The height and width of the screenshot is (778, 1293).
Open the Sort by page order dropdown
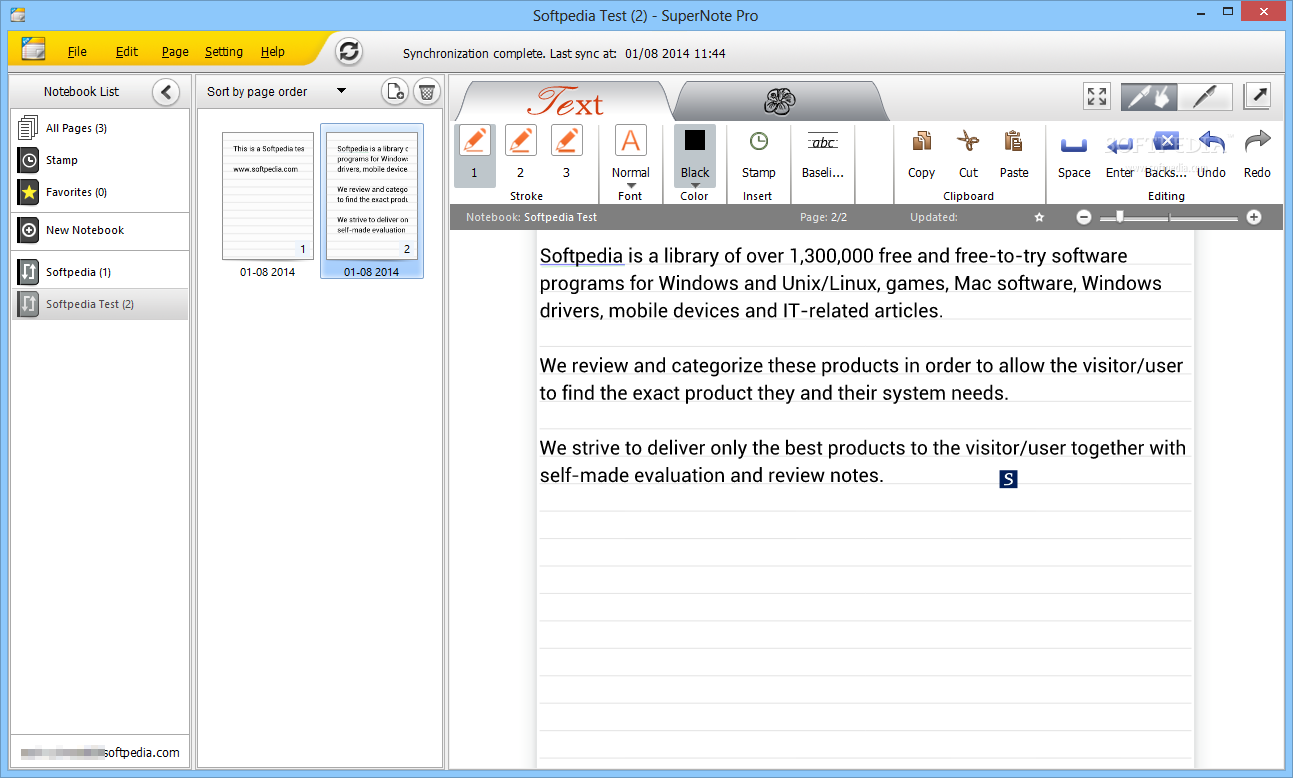click(x=276, y=92)
